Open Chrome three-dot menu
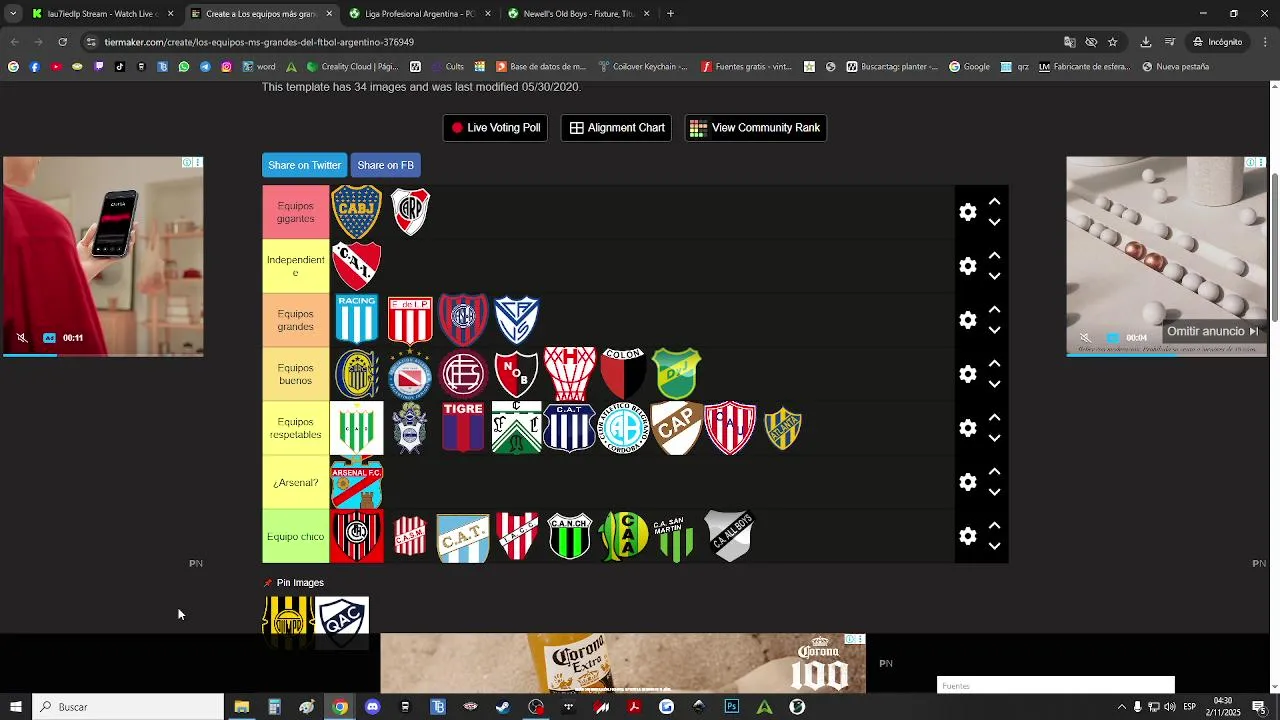1280x720 pixels. pos(1264,42)
